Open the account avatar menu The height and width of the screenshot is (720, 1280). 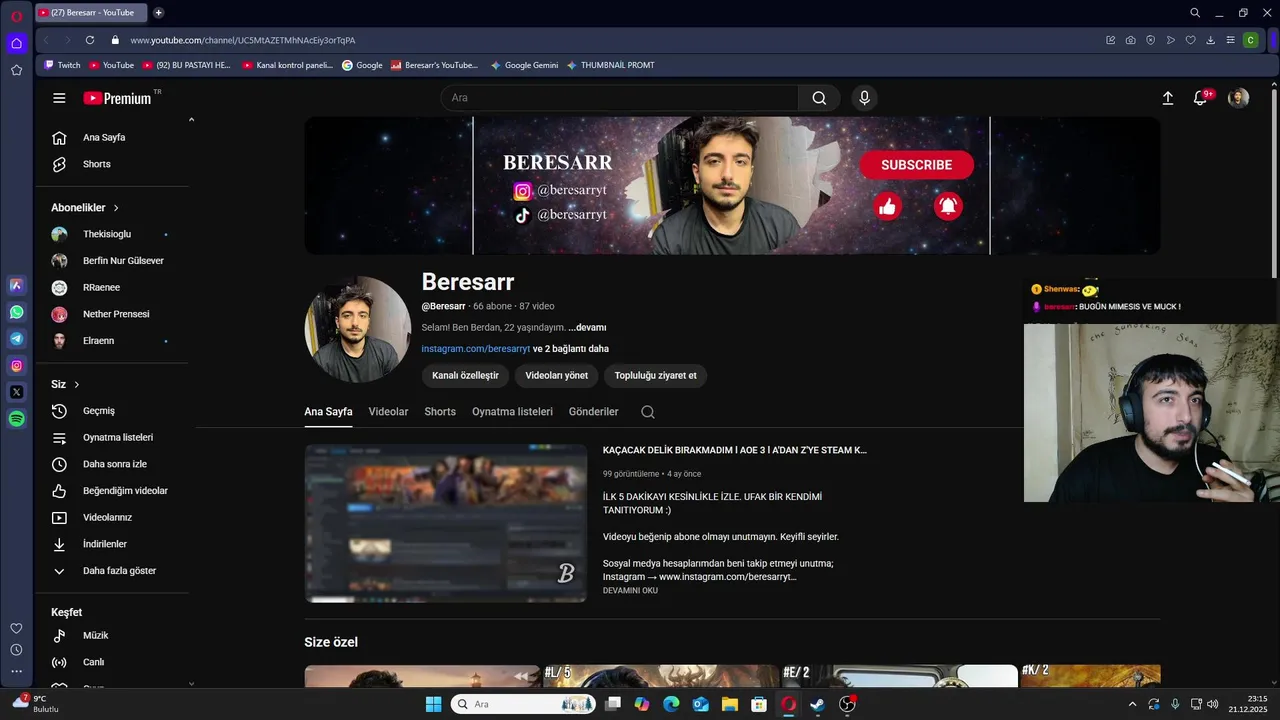[1238, 98]
